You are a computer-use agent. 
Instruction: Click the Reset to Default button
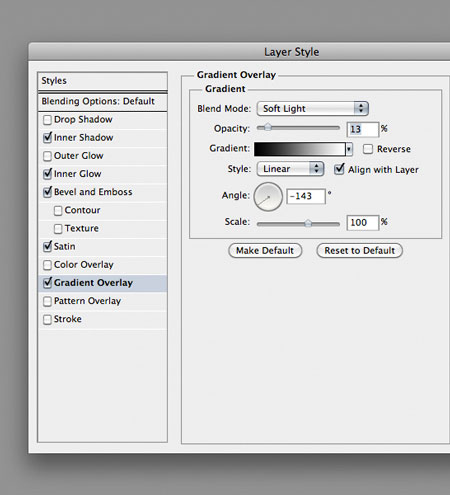[360, 251]
